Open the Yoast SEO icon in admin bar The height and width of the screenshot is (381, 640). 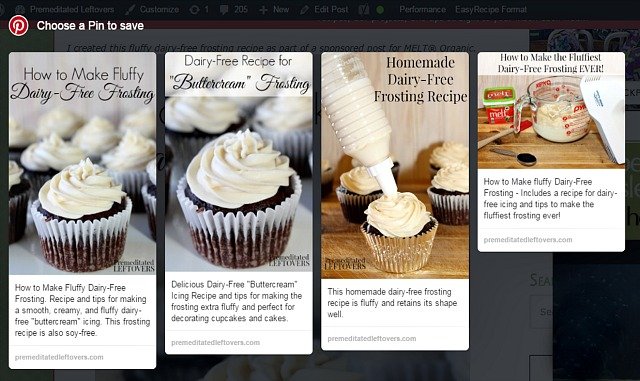pos(363,9)
